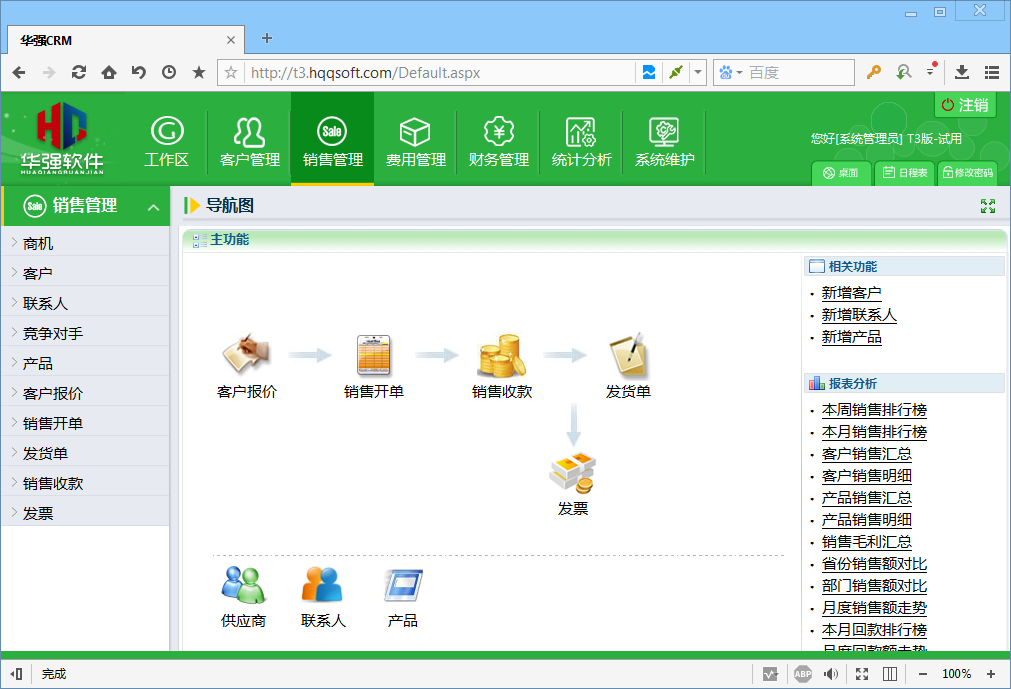The height and width of the screenshot is (689, 1011).
Task: Open the 日程表 button
Action: point(905,173)
